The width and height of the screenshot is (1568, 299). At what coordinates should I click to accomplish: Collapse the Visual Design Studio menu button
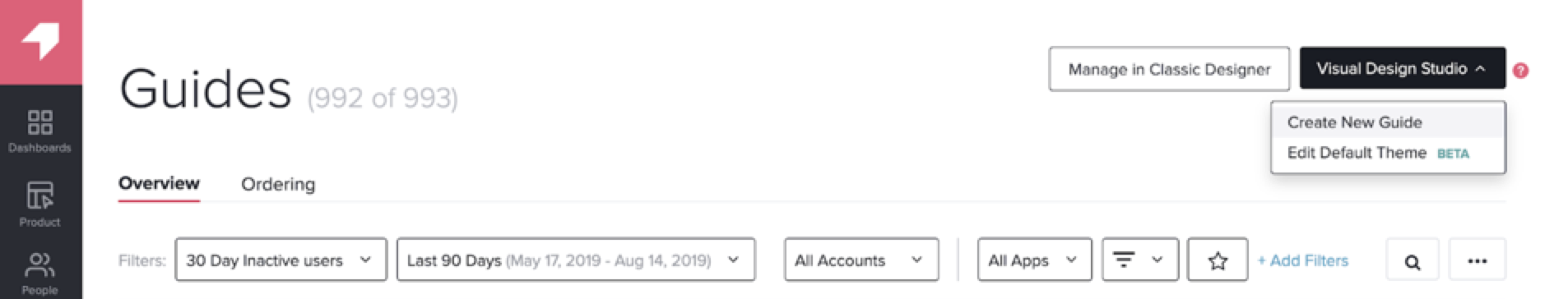click(1403, 68)
